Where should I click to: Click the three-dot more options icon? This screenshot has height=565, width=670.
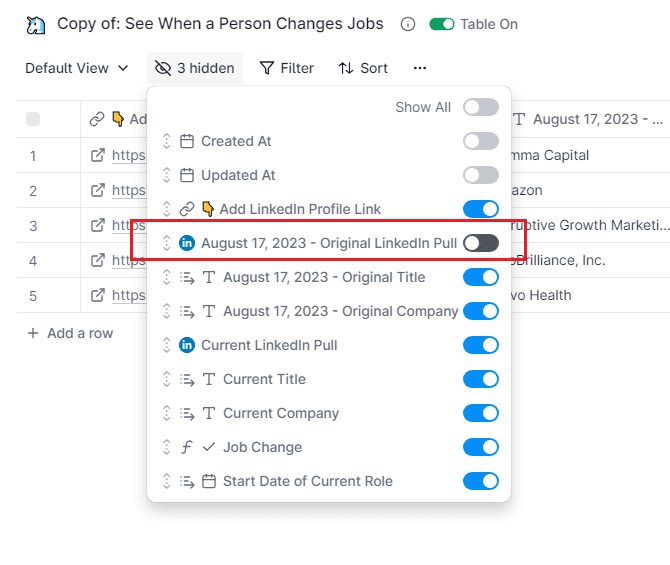tap(420, 68)
